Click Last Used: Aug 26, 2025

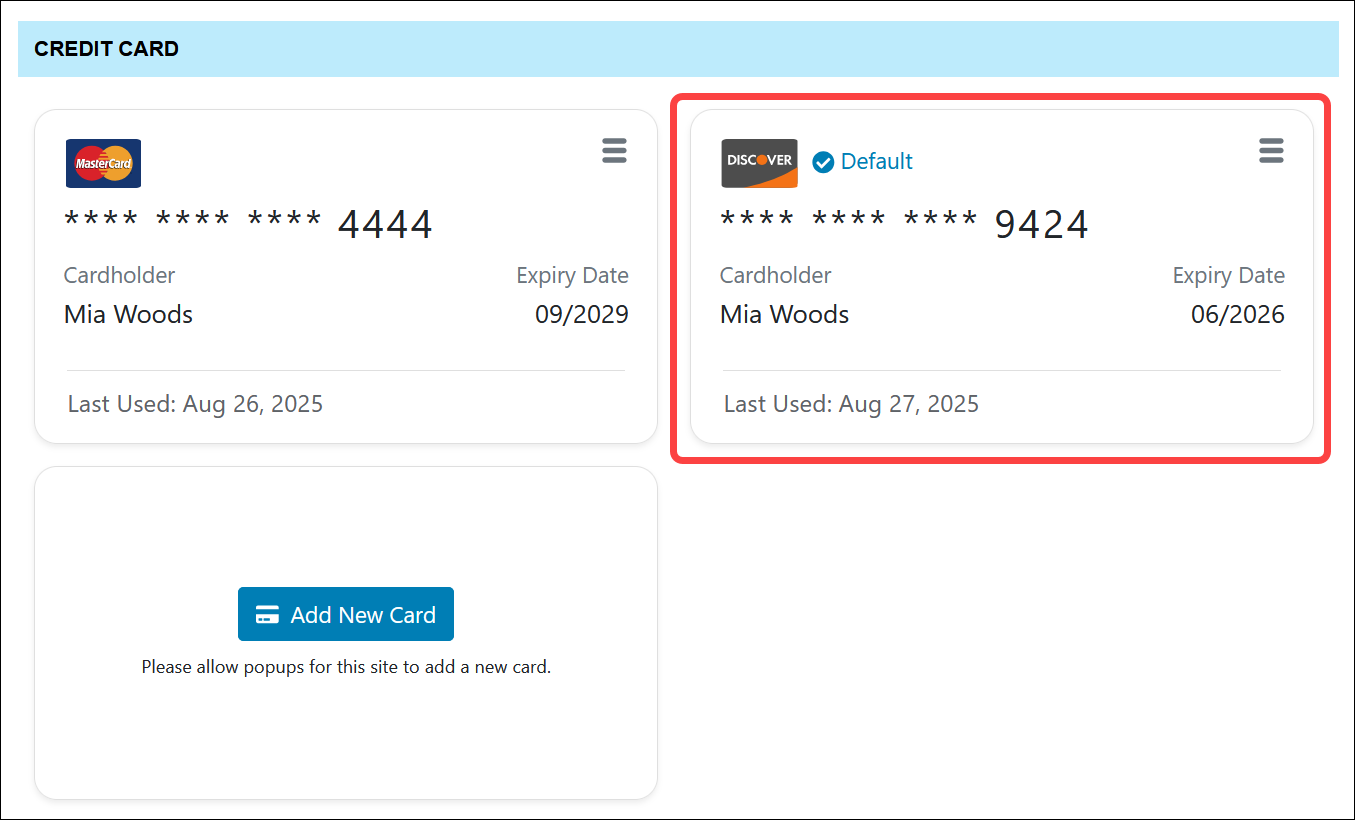196,404
